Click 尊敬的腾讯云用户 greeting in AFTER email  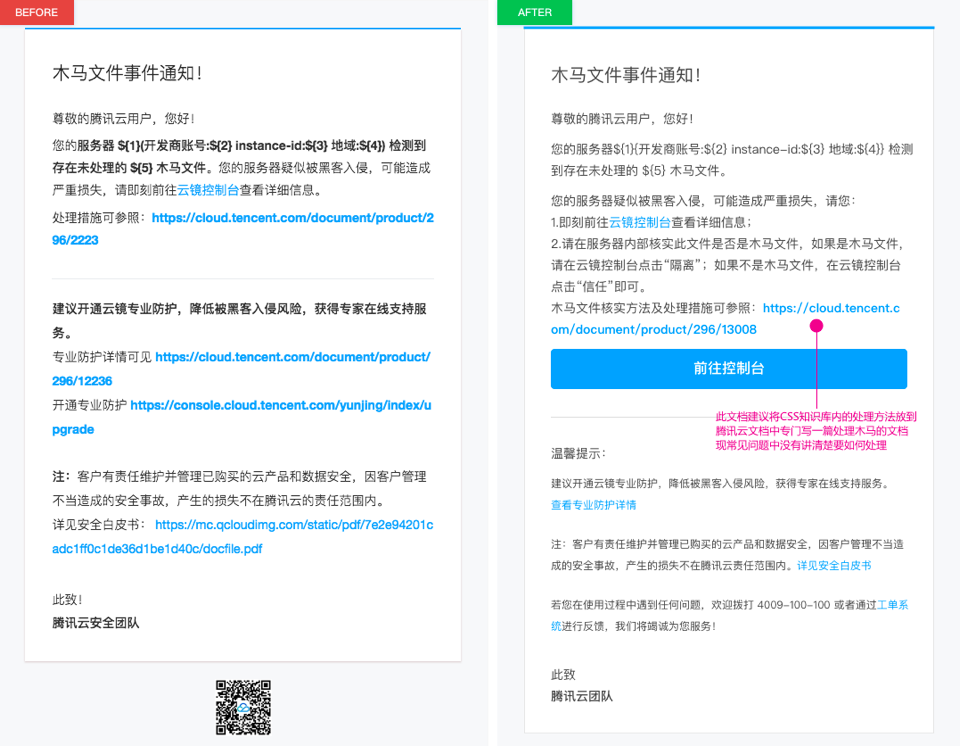click(x=622, y=119)
